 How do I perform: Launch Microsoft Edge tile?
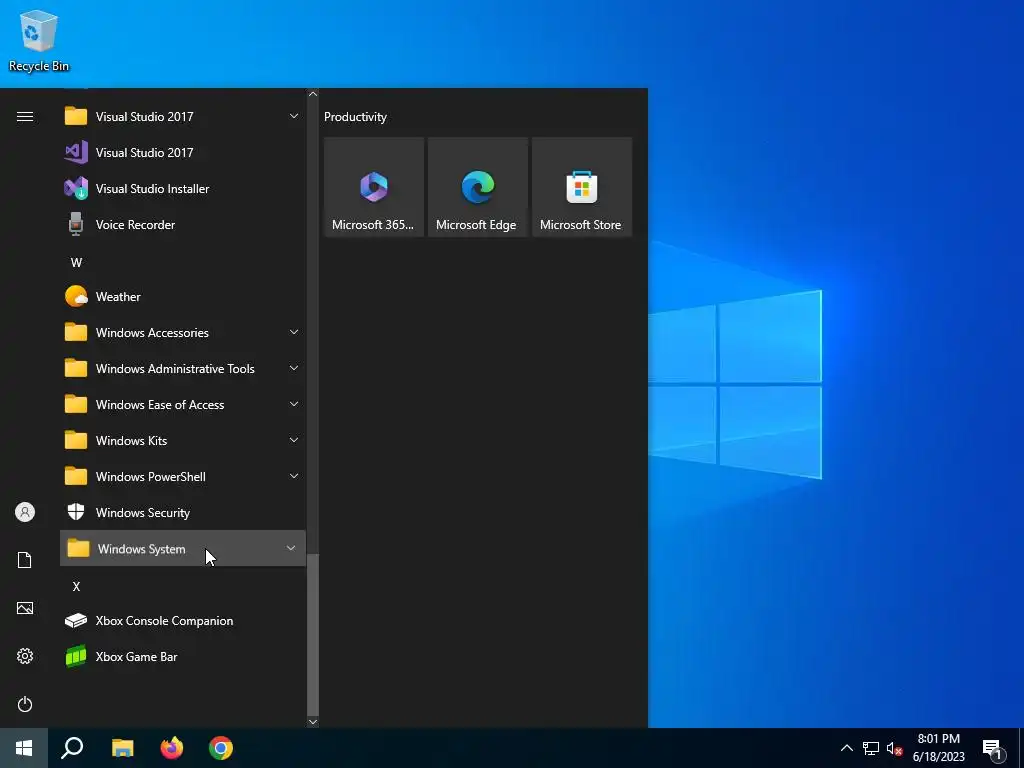[x=477, y=187]
